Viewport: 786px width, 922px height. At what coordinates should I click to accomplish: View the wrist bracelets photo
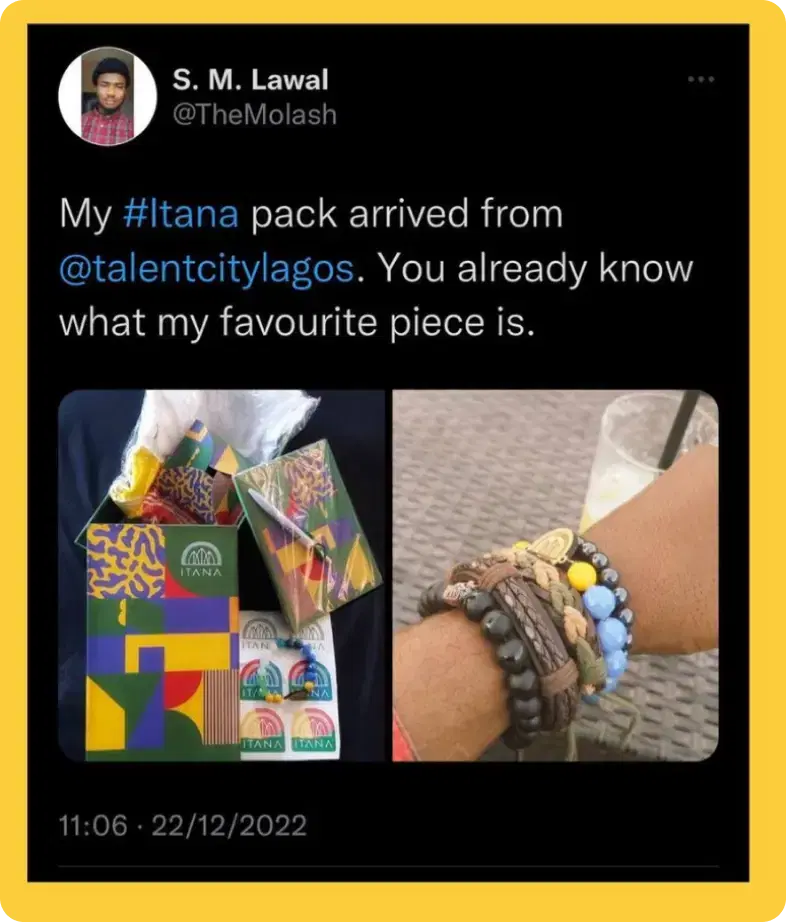556,576
